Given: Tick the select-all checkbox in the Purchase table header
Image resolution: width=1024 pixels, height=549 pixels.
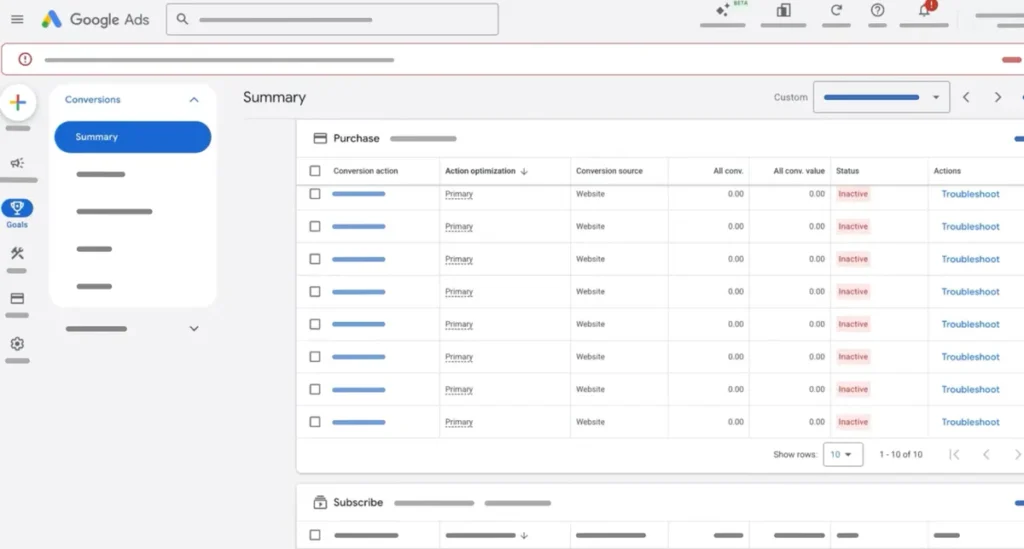Looking at the screenshot, I should [x=315, y=171].
